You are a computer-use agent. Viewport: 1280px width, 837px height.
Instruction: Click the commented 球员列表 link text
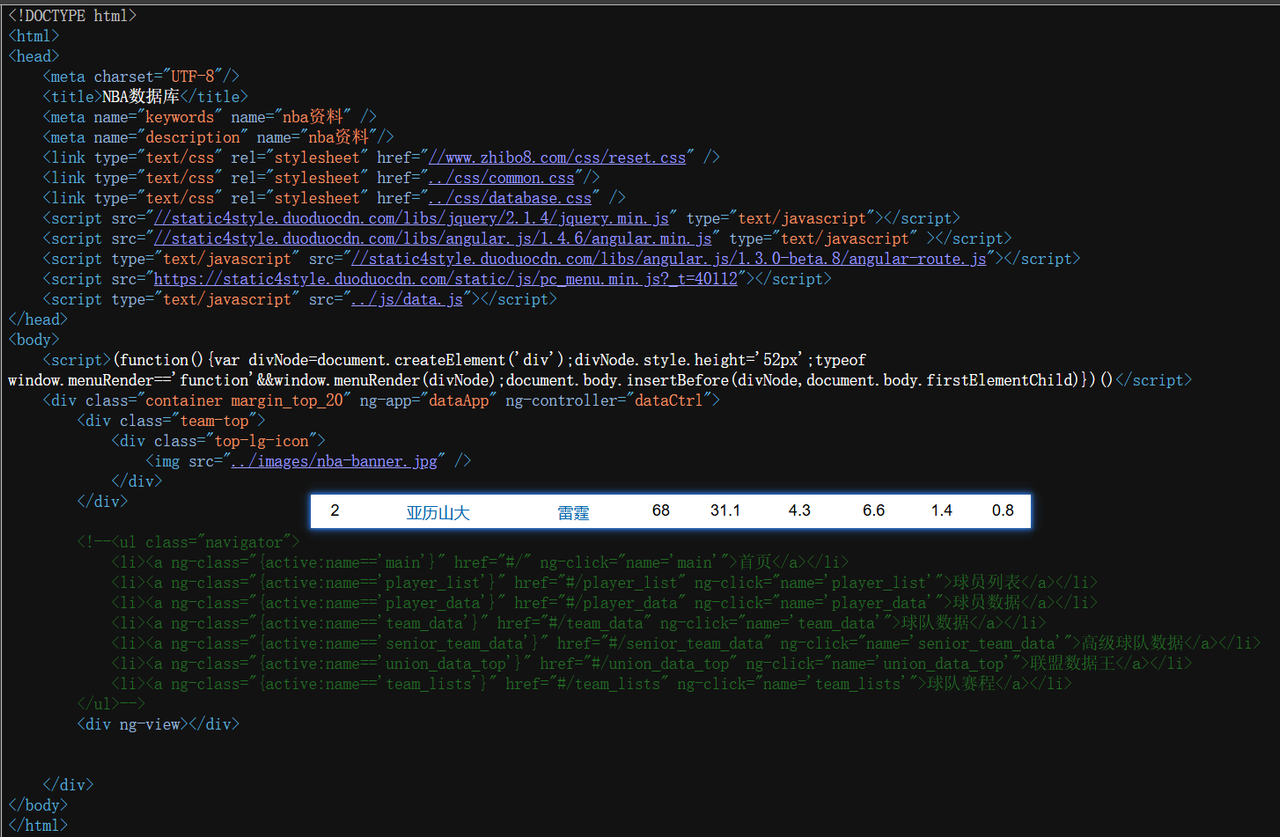click(x=987, y=582)
